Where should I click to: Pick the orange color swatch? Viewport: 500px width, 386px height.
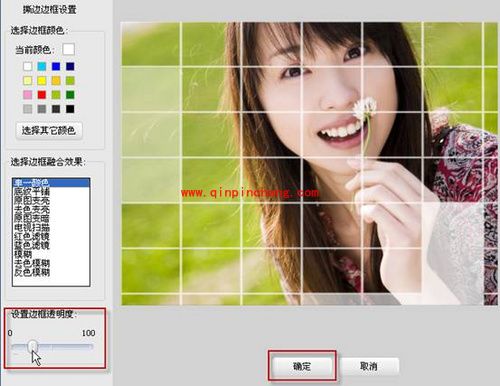[56, 80]
